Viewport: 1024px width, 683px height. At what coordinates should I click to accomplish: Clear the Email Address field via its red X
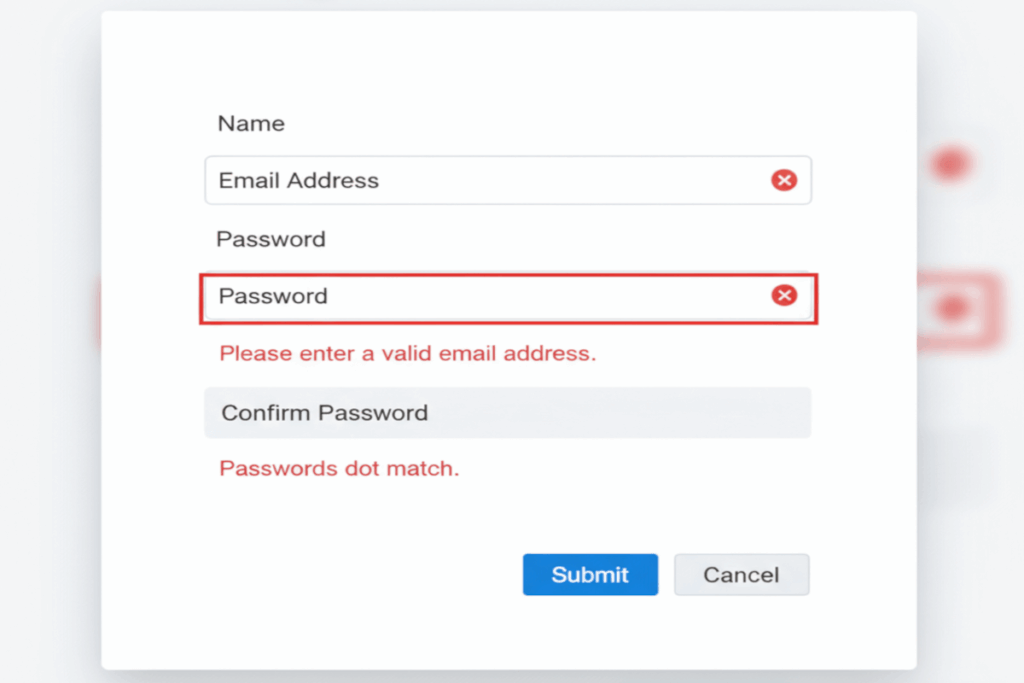pos(786,181)
